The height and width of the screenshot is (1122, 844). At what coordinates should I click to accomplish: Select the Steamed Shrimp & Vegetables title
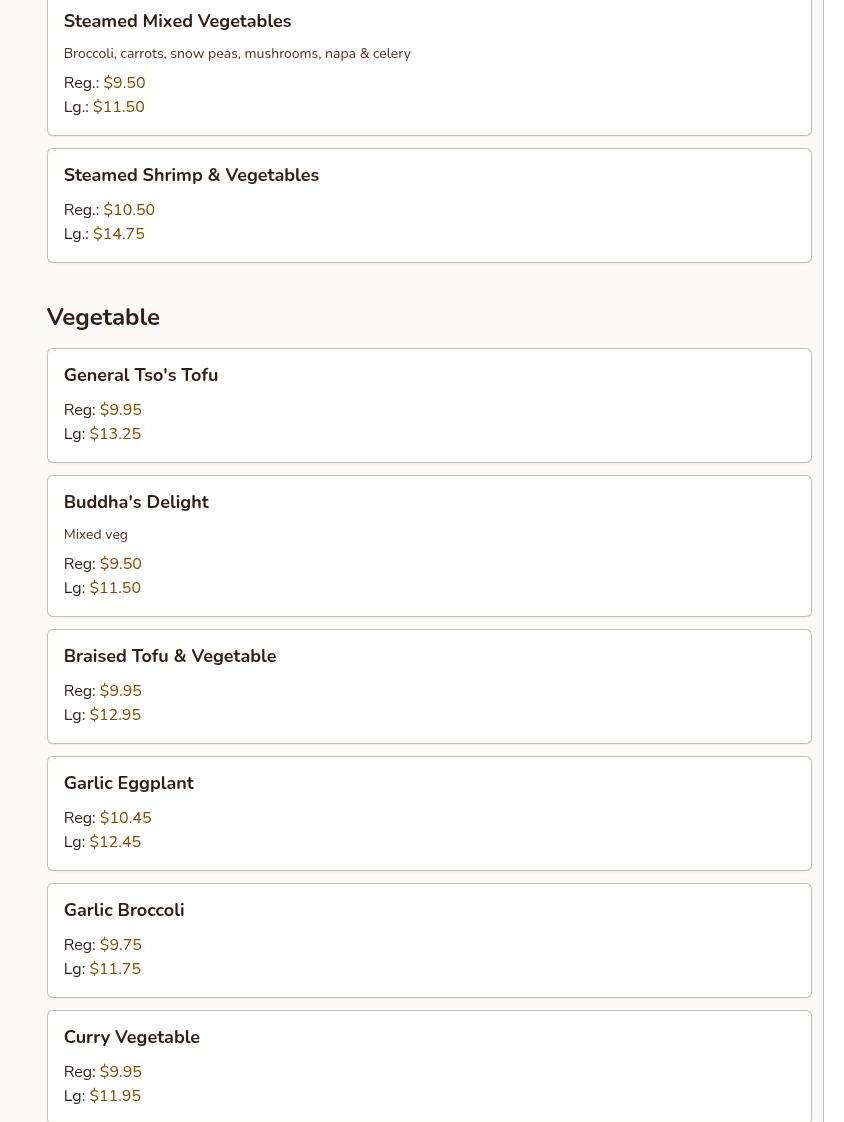[x=191, y=175]
